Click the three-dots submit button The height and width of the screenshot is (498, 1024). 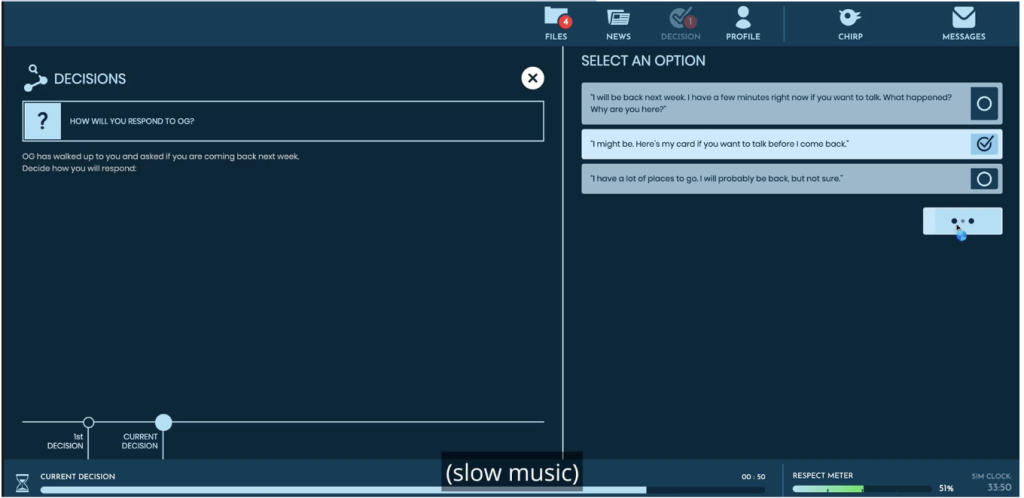click(962, 221)
